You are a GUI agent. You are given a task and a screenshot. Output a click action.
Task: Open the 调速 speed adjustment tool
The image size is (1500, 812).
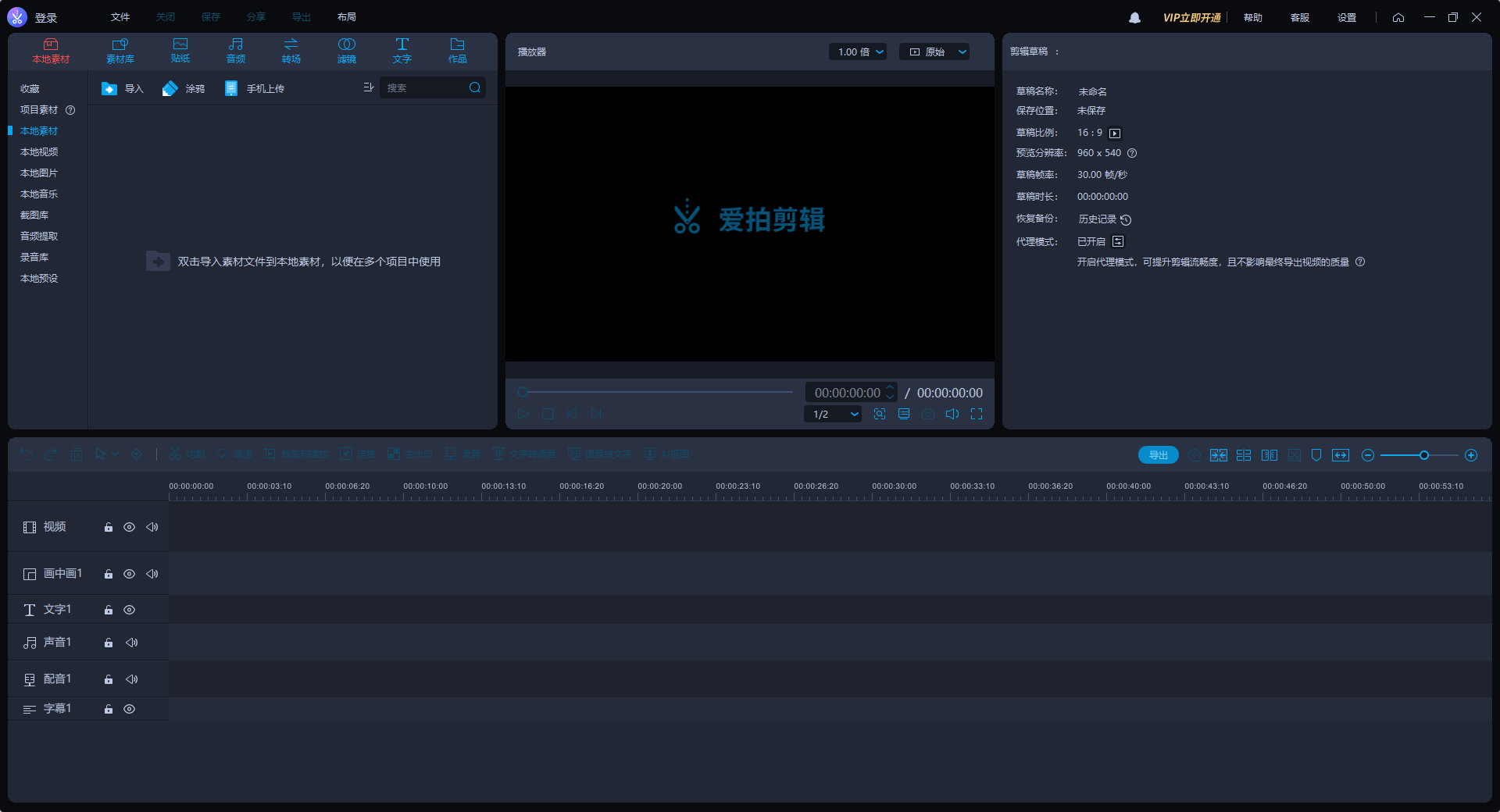233,454
